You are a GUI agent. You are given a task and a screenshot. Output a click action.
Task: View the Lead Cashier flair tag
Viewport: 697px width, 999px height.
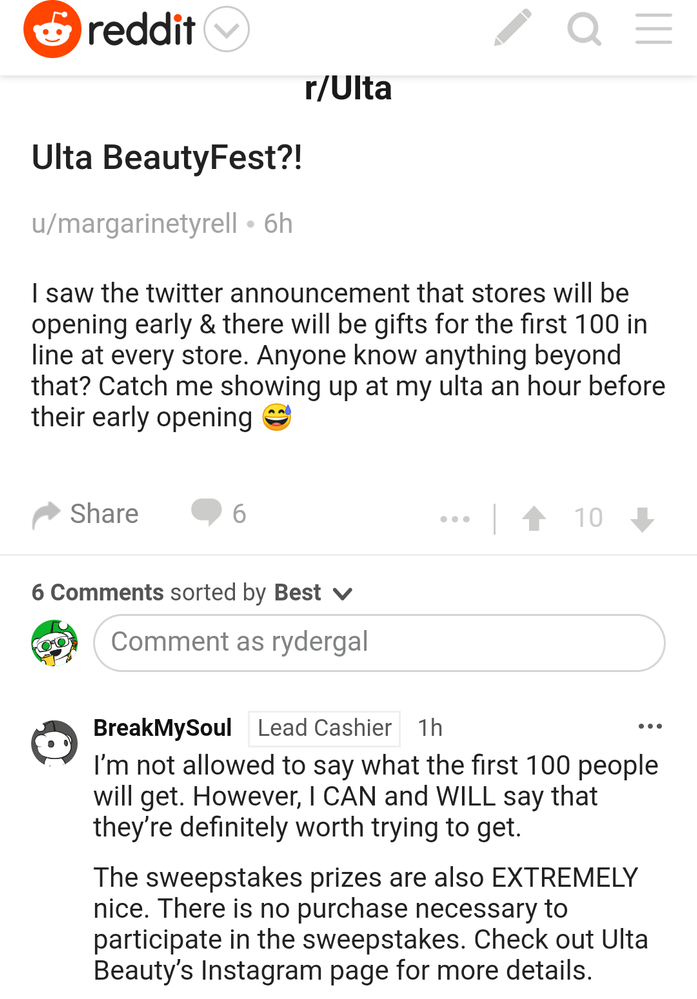tap(323, 728)
